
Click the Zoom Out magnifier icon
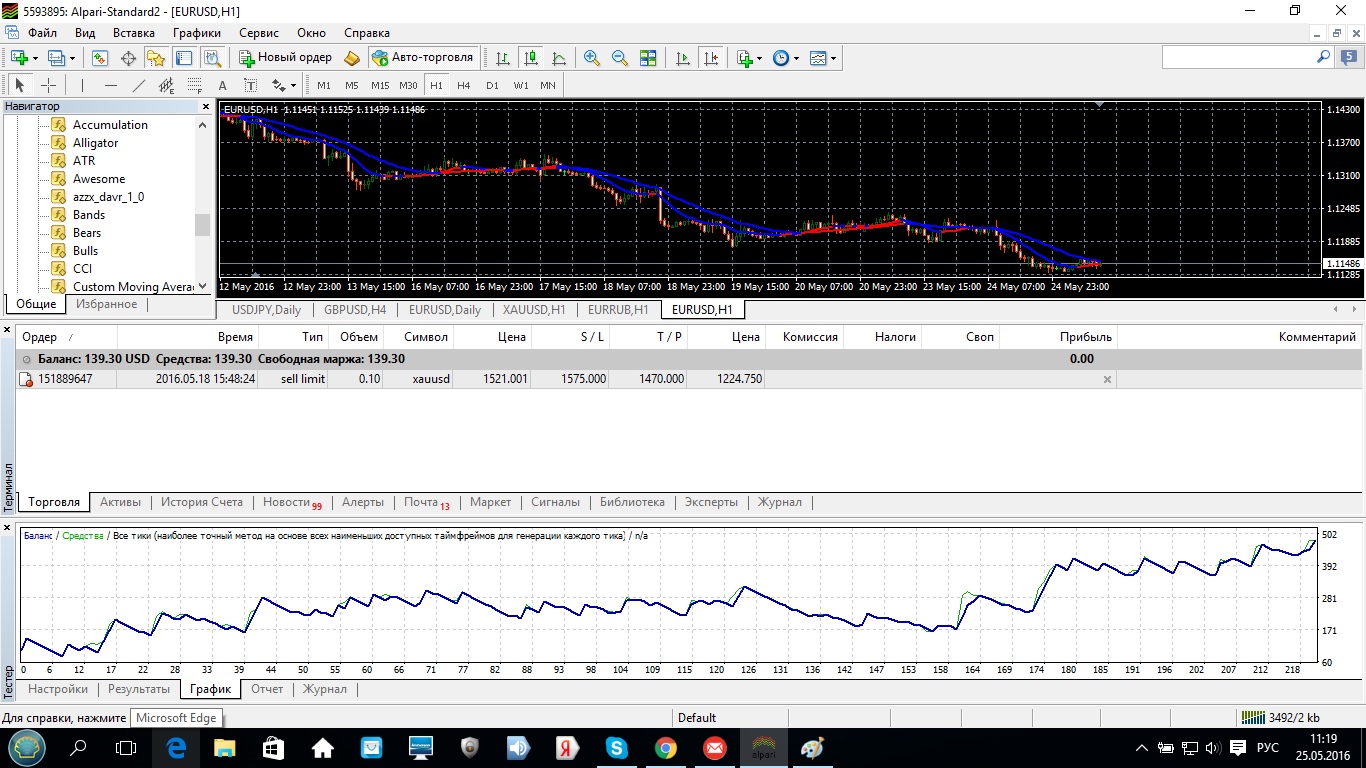tap(620, 58)
